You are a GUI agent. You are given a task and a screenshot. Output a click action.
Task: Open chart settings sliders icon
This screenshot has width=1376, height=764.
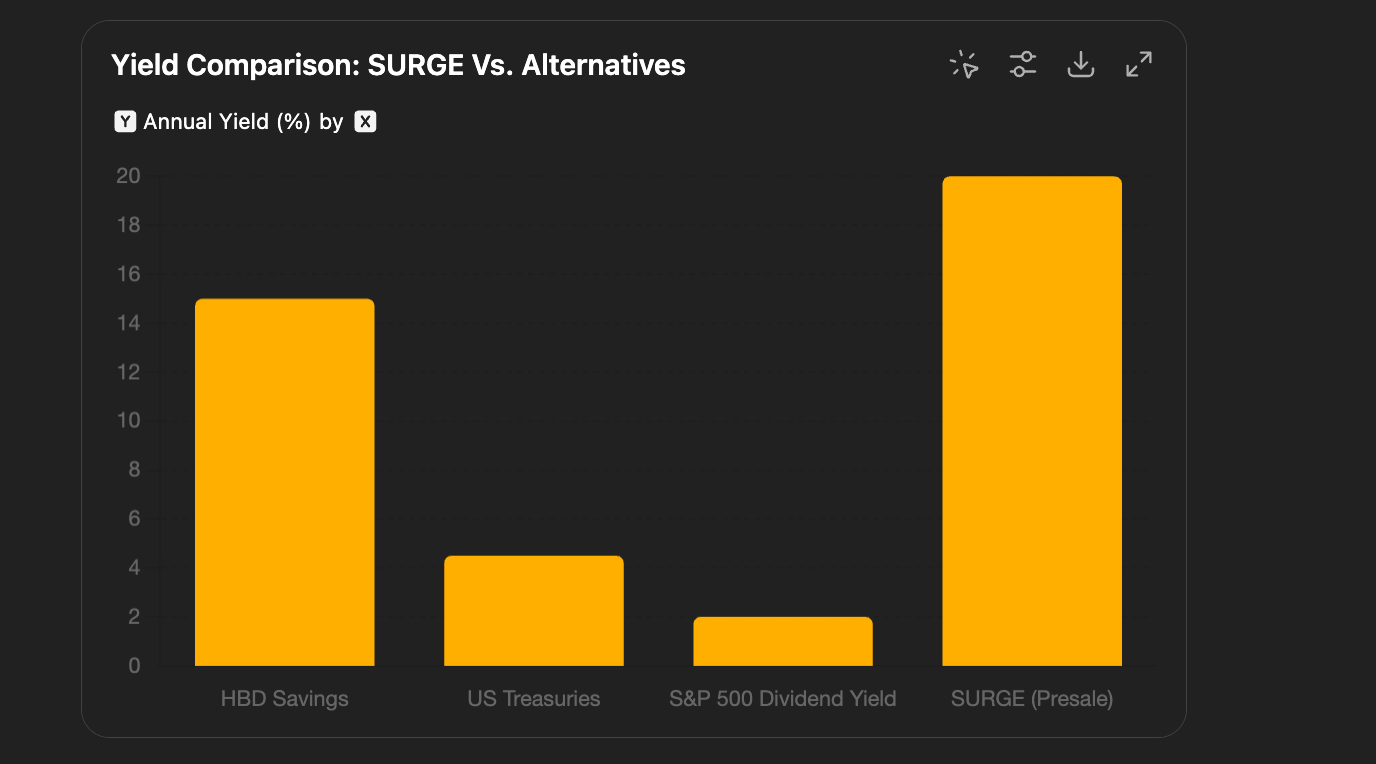1022,65
